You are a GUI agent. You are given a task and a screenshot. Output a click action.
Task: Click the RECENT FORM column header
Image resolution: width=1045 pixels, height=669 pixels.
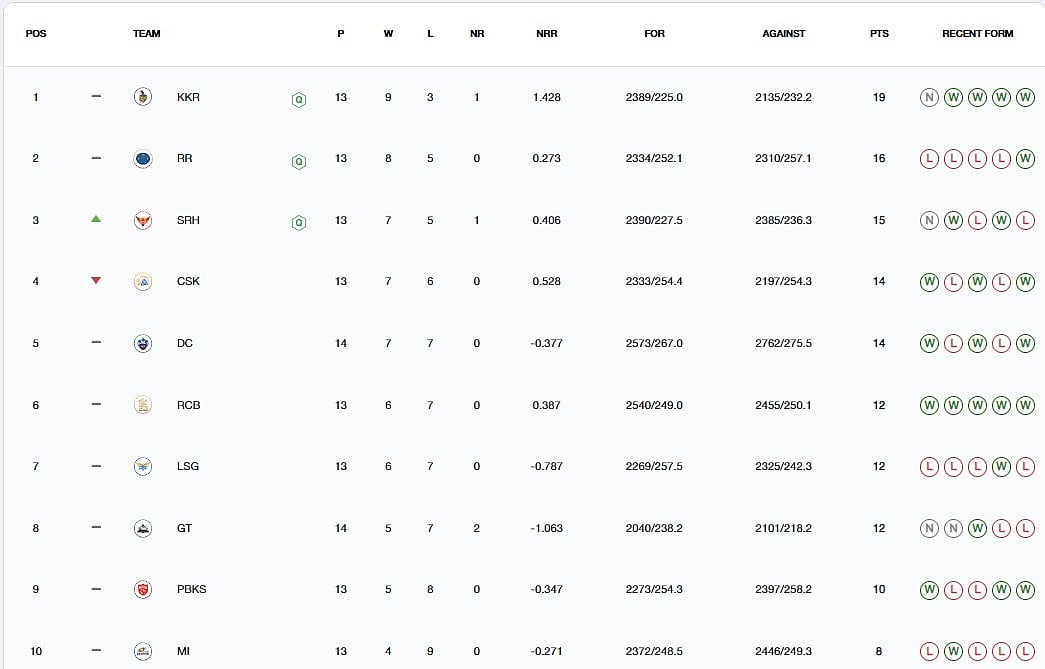click(977, 33)
